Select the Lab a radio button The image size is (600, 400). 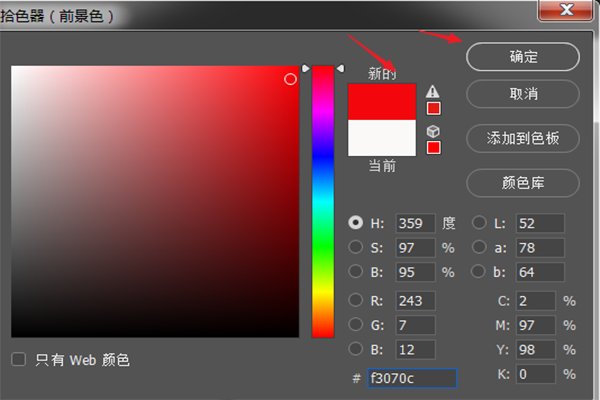[479, 247]
